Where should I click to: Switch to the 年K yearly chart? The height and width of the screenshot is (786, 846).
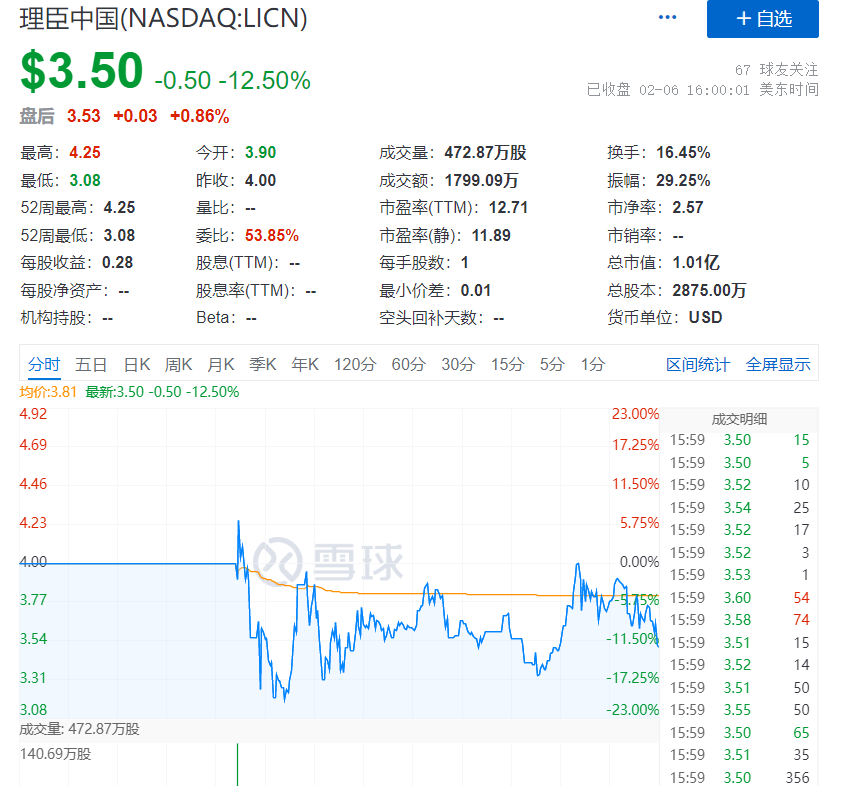(x=305, y=364)
